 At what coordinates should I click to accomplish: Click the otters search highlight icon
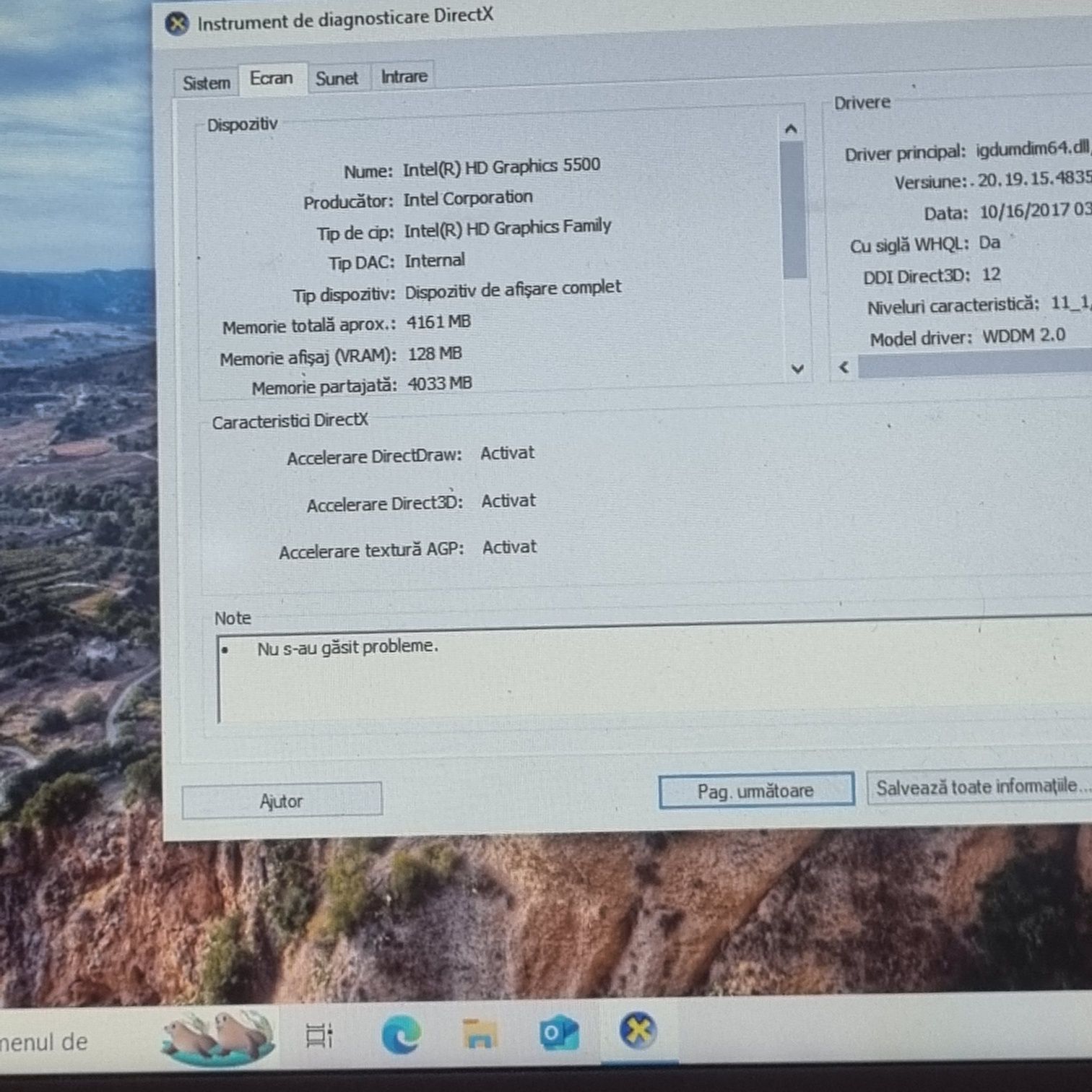point(217,1038)
